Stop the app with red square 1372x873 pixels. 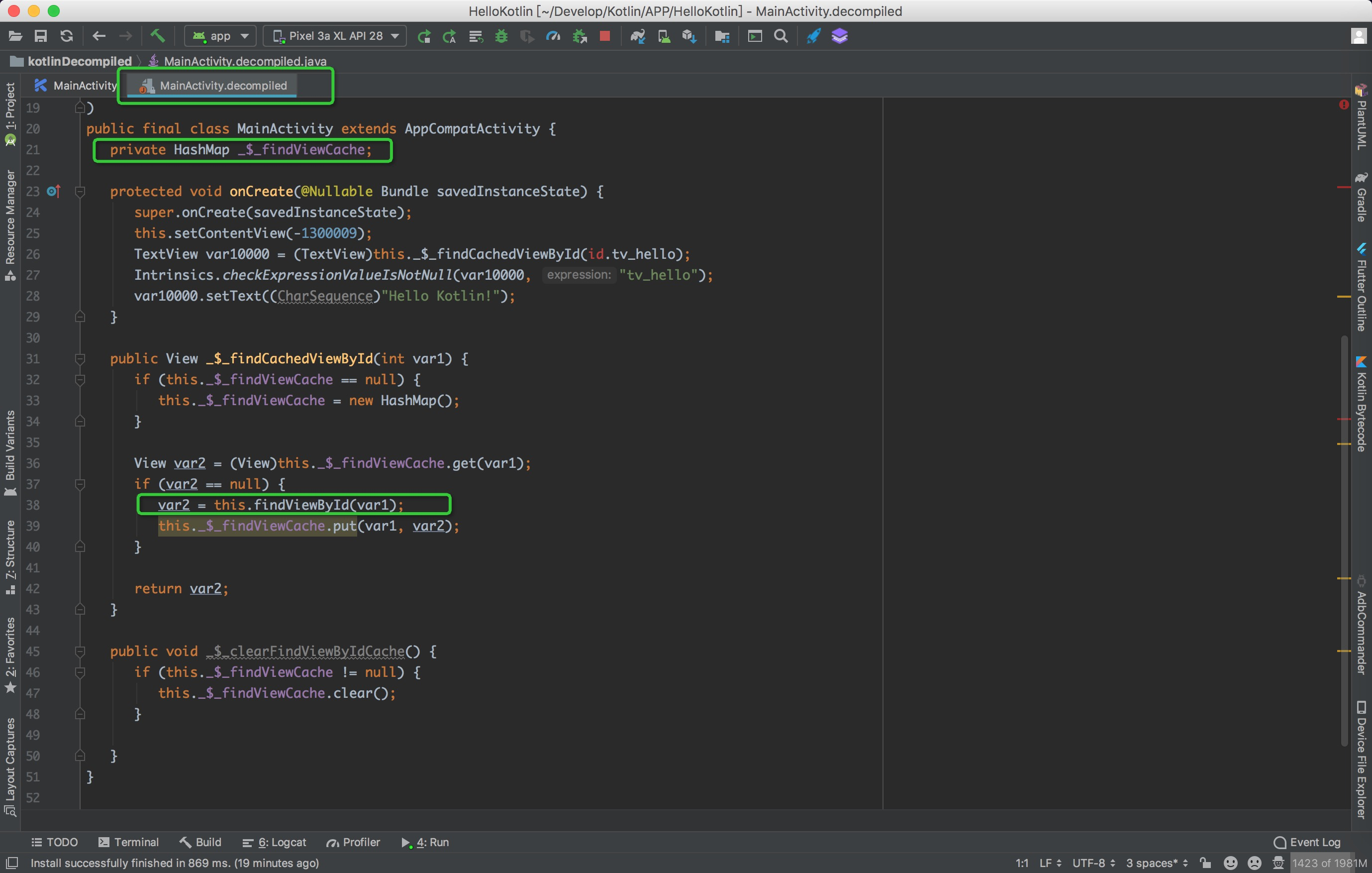coord(605,36)
